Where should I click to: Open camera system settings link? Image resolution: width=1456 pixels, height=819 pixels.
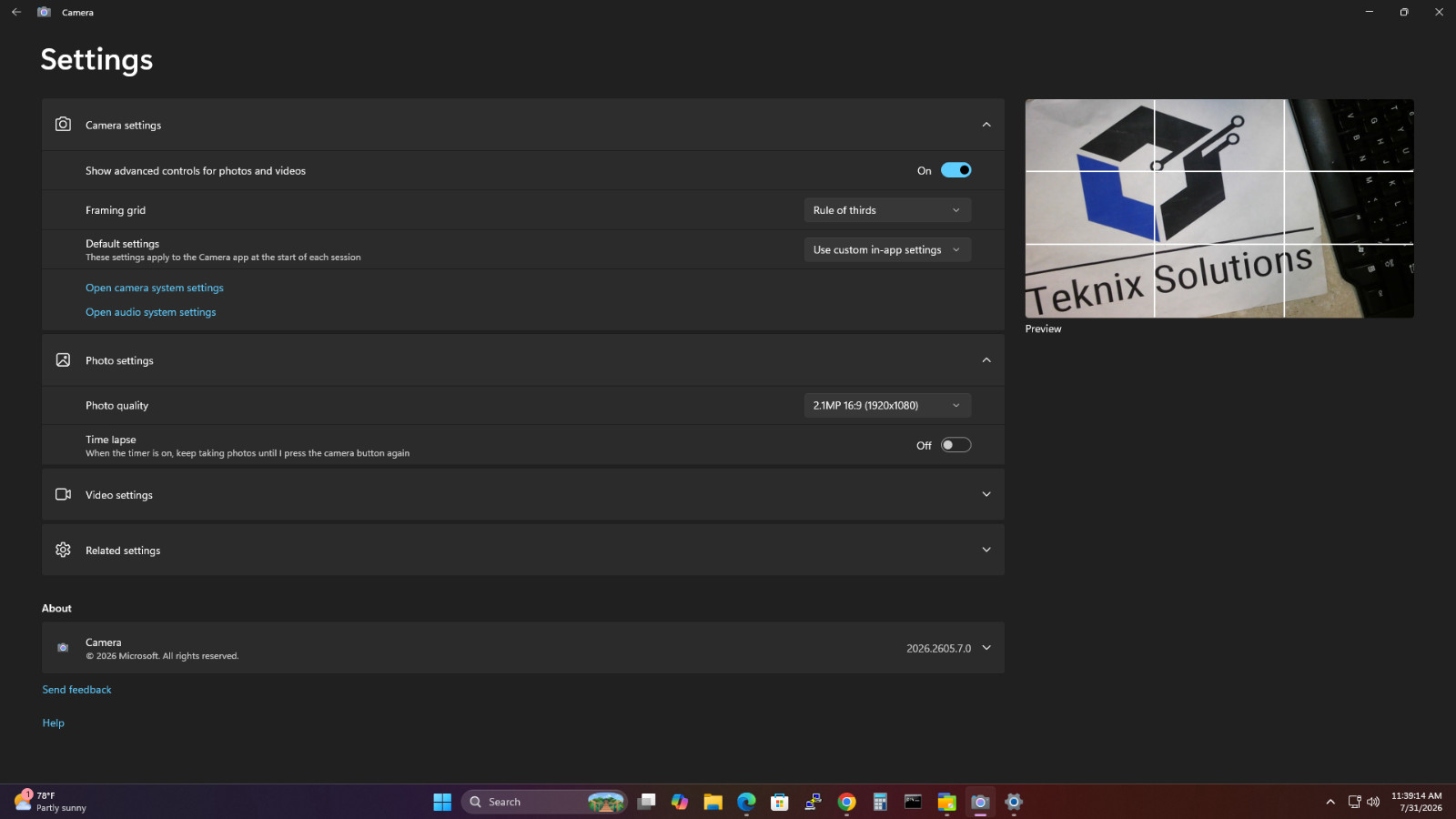155,288
